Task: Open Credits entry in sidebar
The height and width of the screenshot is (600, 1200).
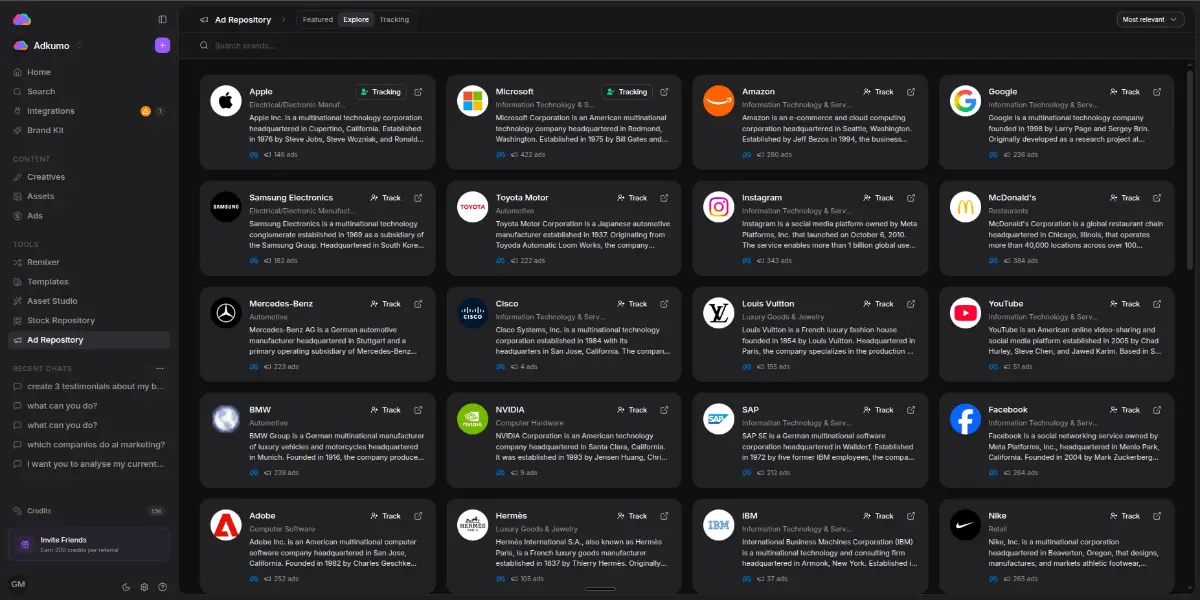Action: 89,510
